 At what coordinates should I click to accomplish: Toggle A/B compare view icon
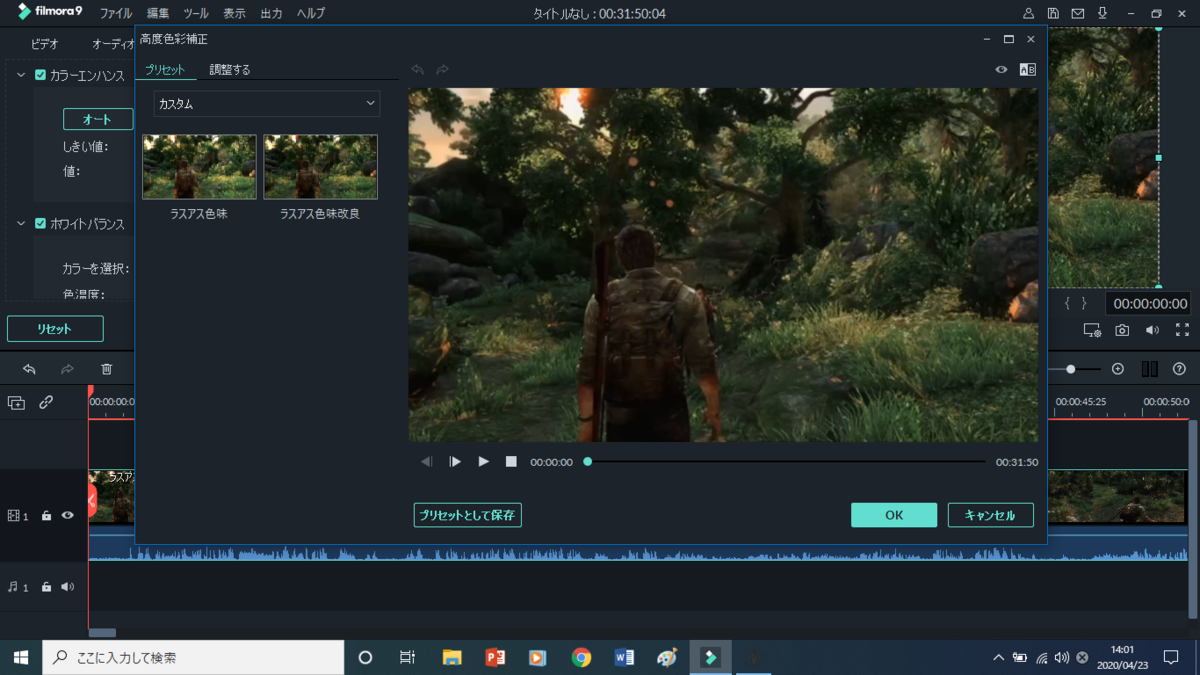point(1027,70)
